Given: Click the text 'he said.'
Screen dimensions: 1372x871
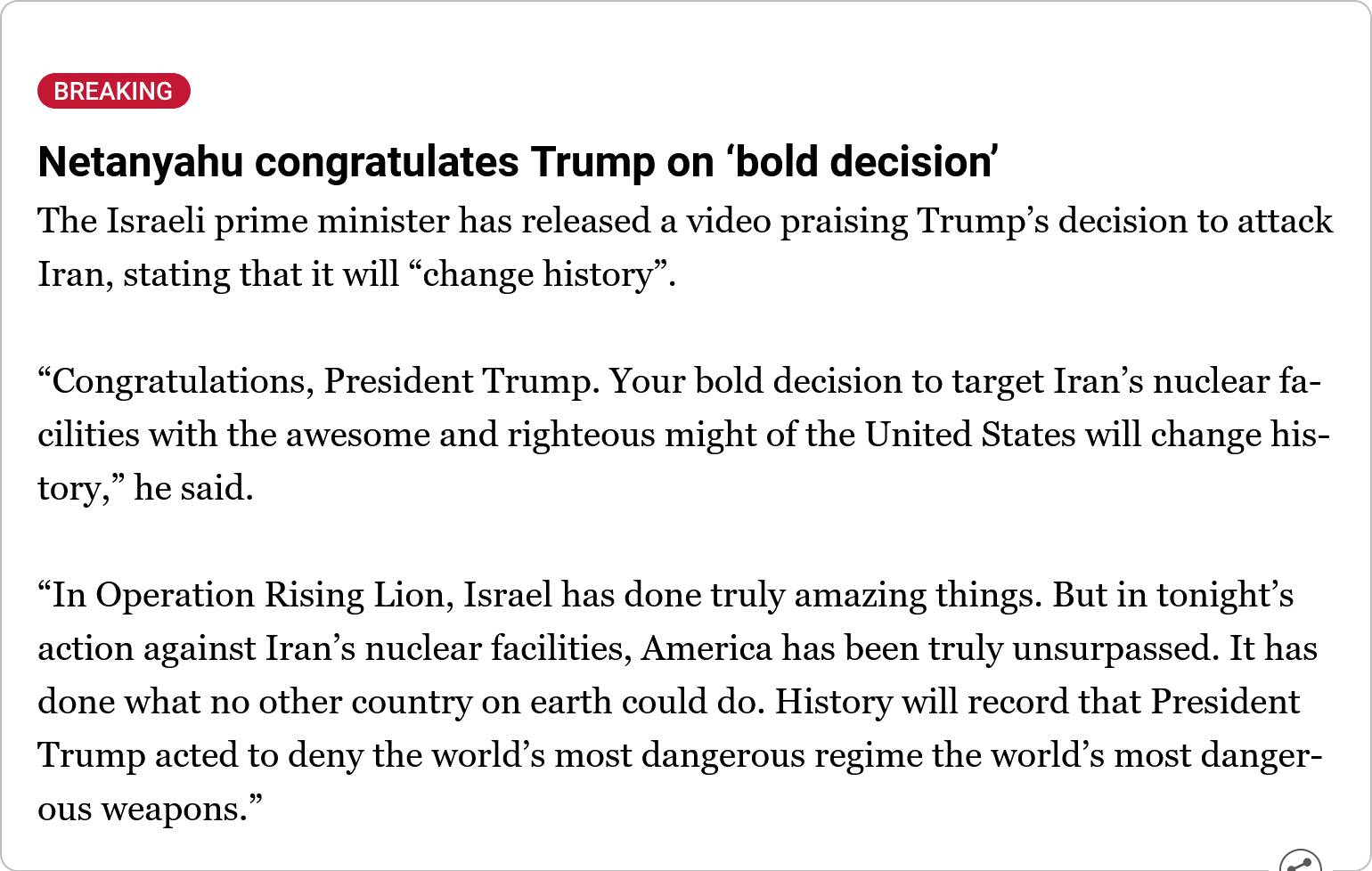Looking at the screenshot, I should [193, 488].
